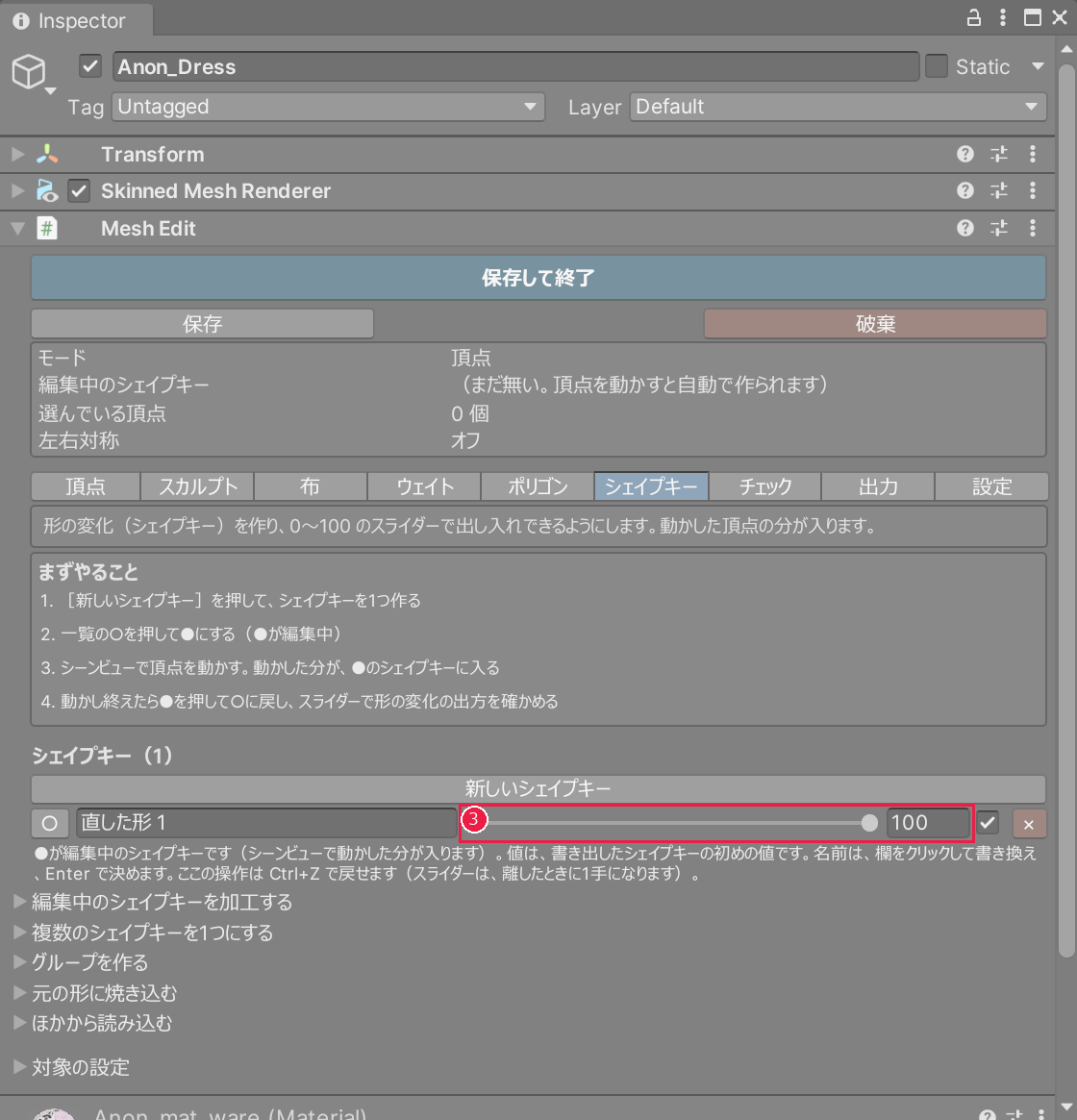The image size is (1077, 1120).
Task: Switch to the ポリゴン tab
Action: [x=538, y=486]
